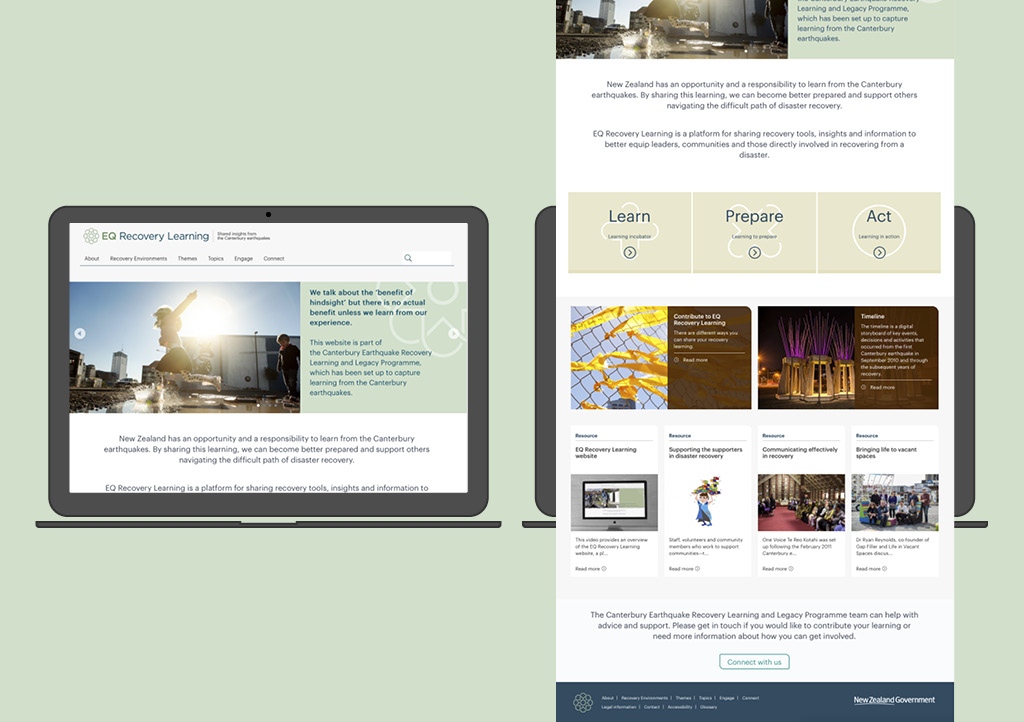Click About link in the dark footer

point(607,698)
